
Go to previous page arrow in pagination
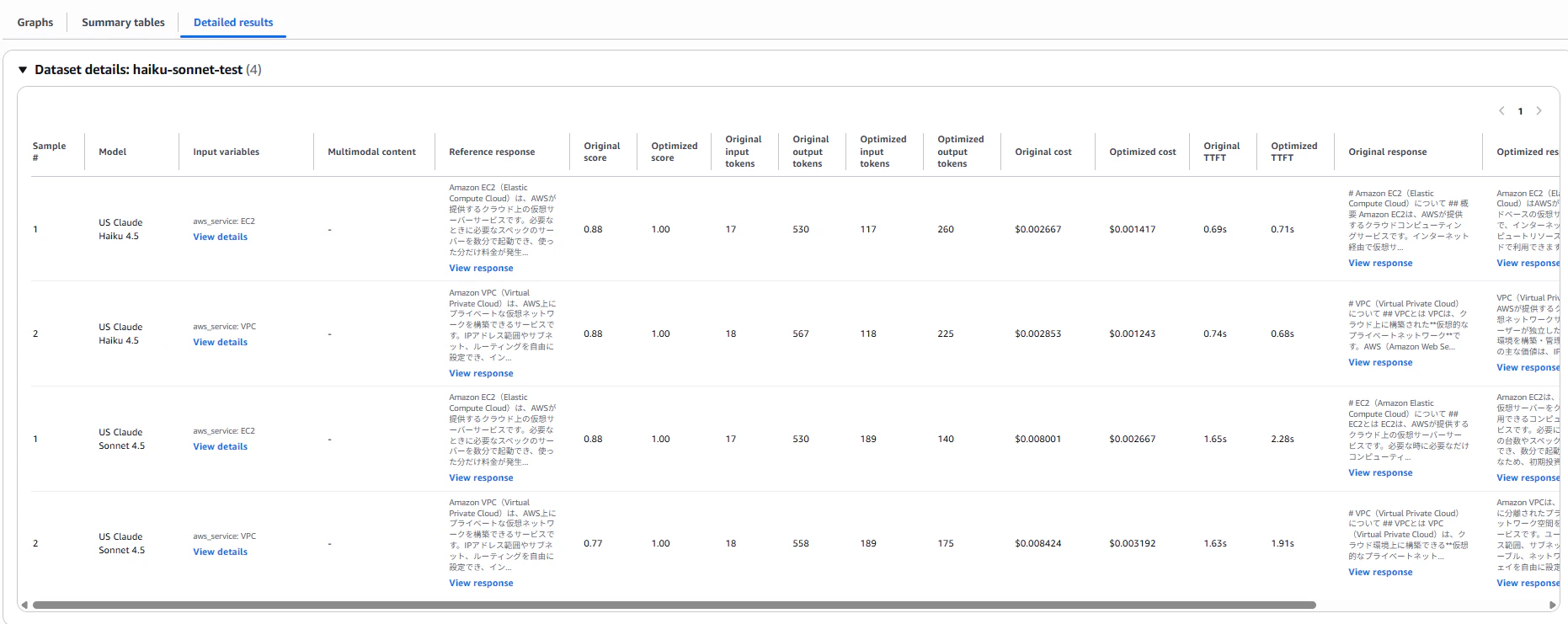(1501, 111)
